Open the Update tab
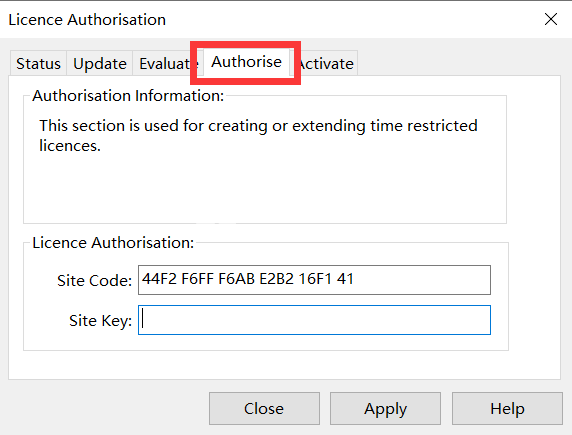This screenshot has width=572, height=435. tap(100, 63)
